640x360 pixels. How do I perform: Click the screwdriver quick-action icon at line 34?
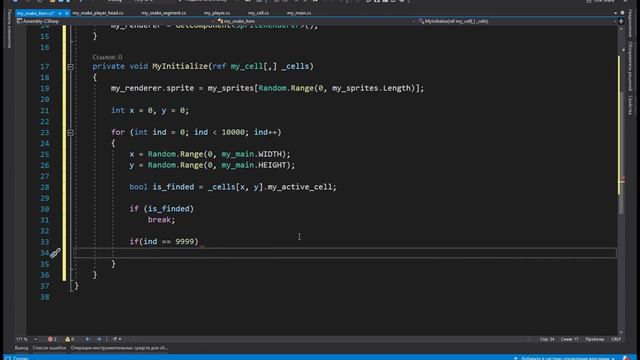[x=55, y=253]
